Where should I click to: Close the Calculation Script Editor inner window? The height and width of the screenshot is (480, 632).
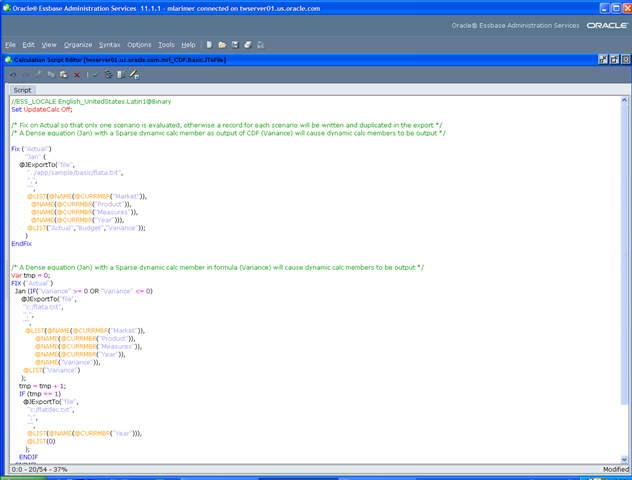(626, 60)
